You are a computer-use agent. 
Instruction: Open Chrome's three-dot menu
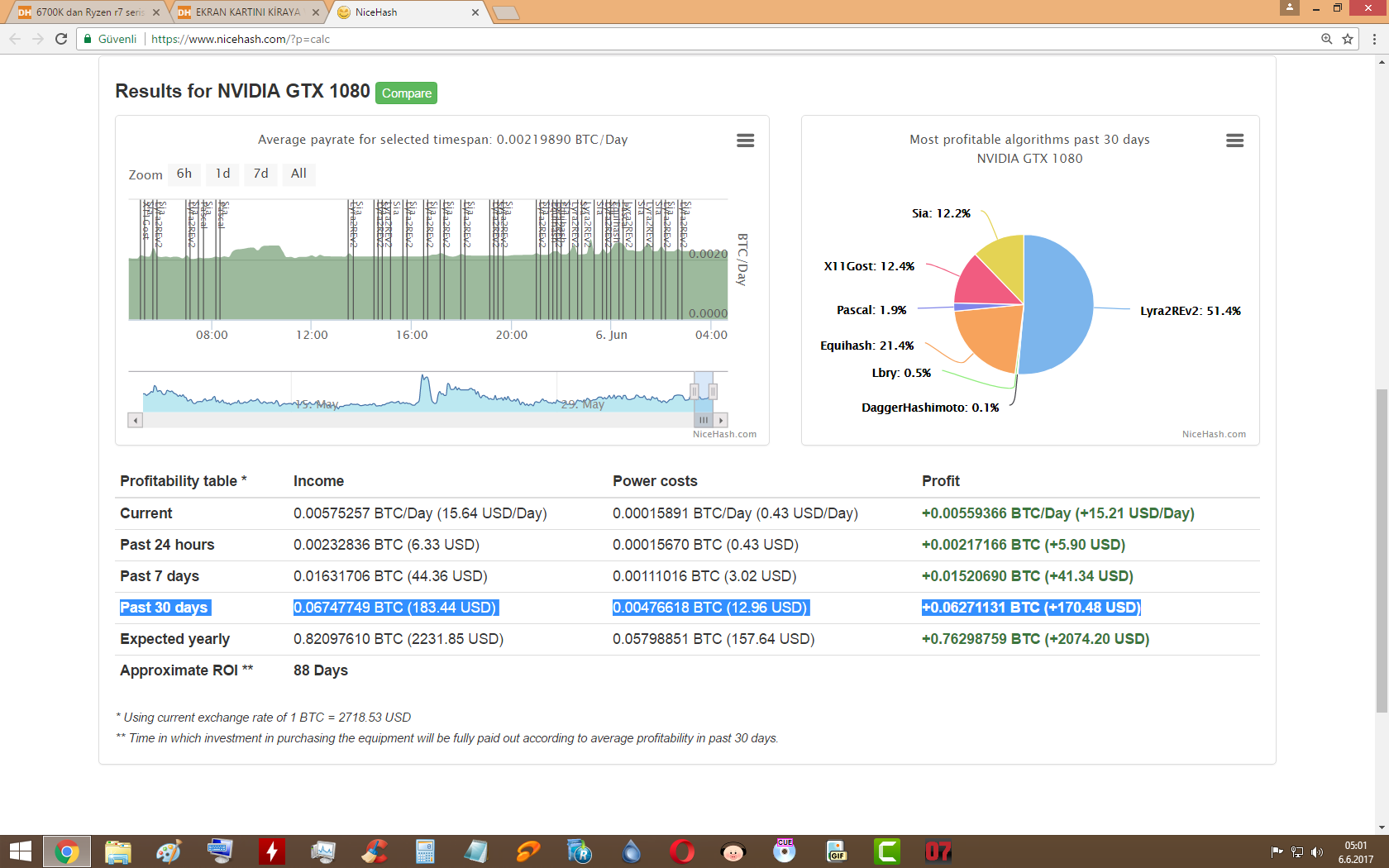click(1374, 39)
